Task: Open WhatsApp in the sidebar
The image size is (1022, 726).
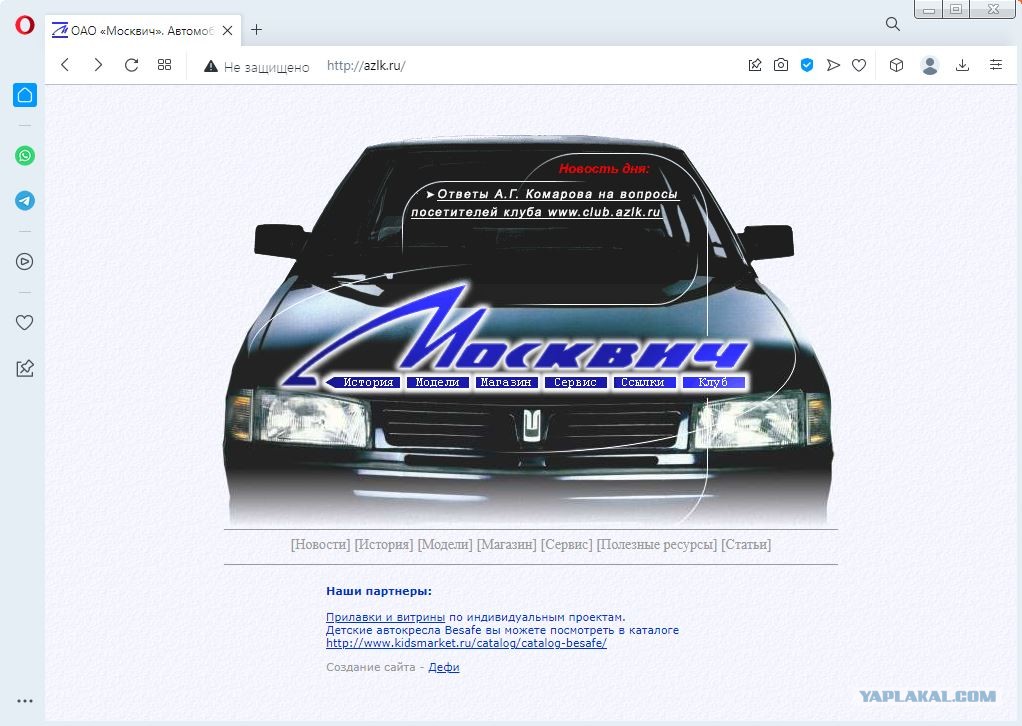Action: pos(25,156)
